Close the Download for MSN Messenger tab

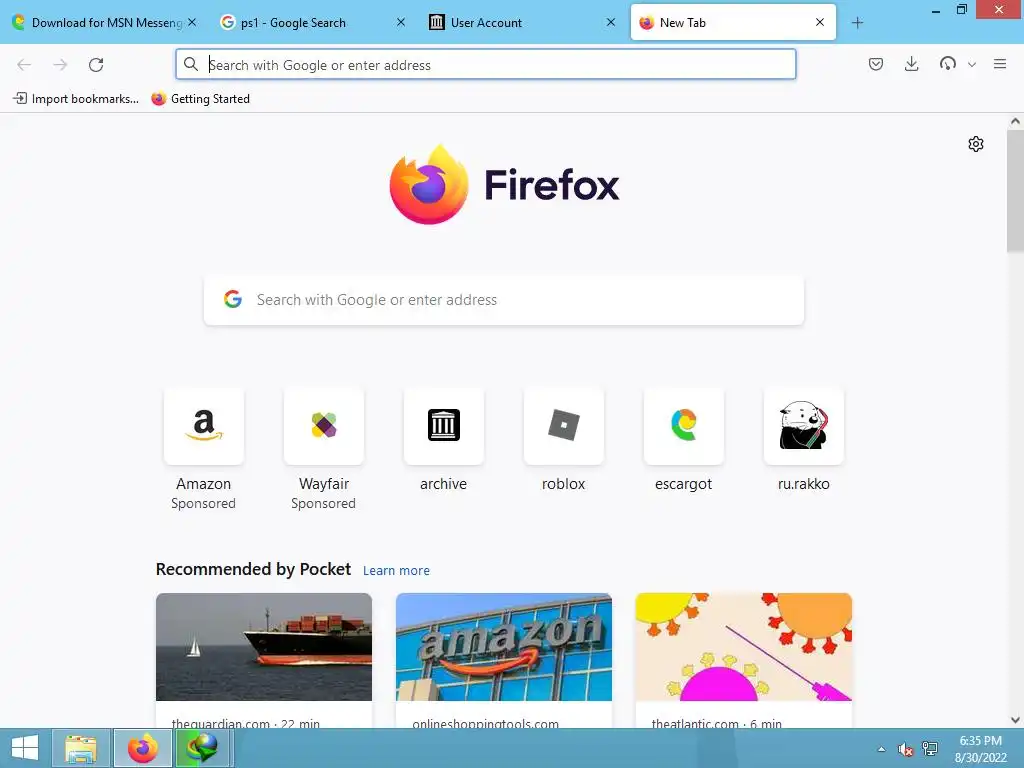tap(192, 22)
